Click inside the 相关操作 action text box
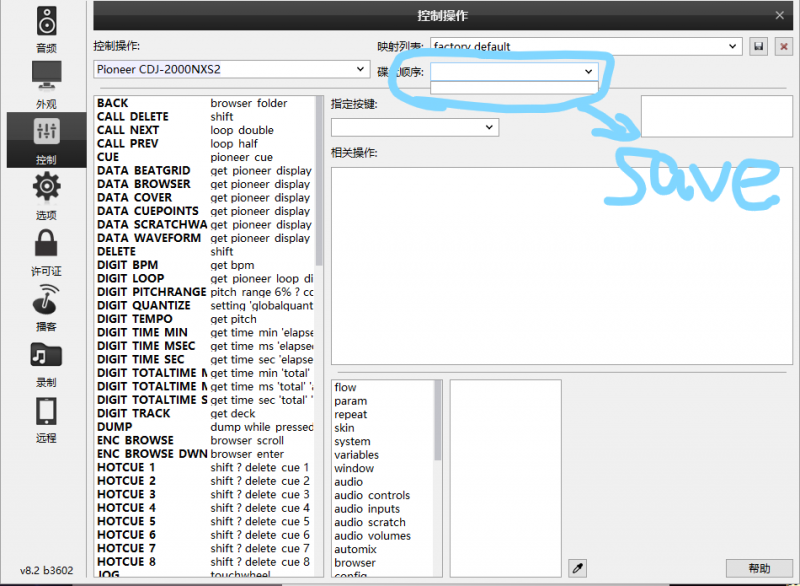Viewport: 800px width, 586px height. [555, 265]
